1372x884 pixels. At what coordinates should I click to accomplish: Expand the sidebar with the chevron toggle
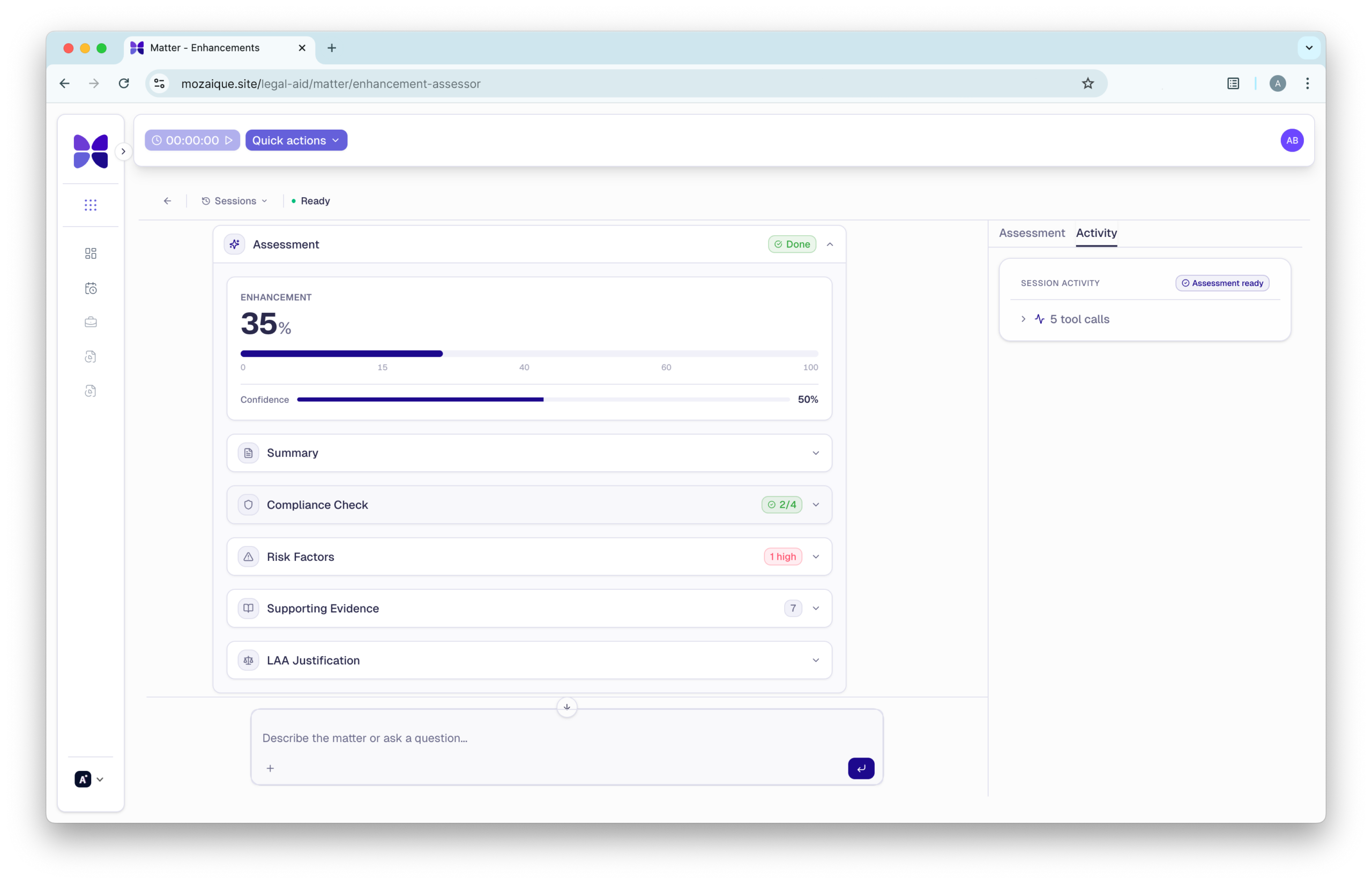(123, 152)
